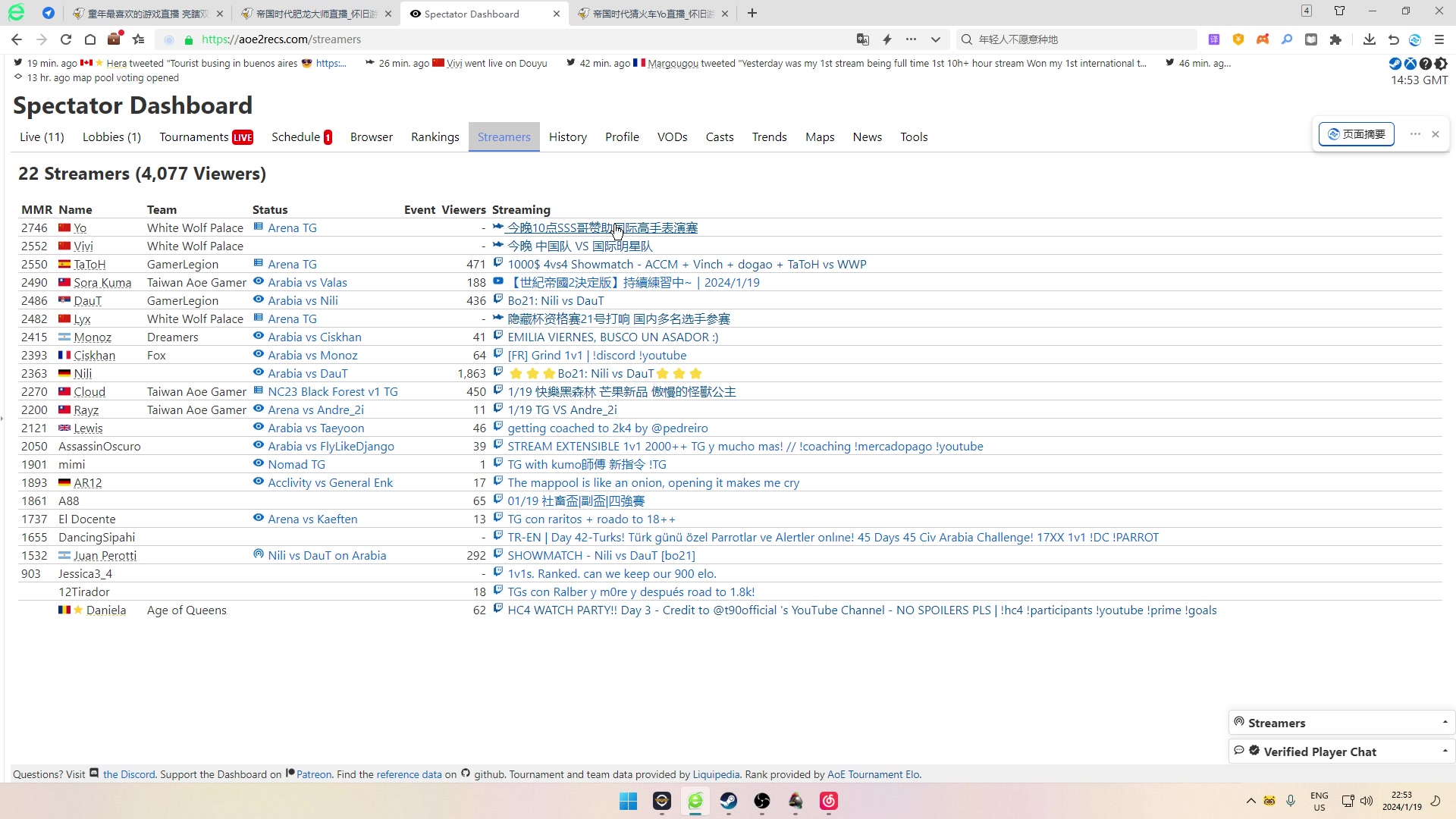1456x819 pixels.
Task: Sort the table by the Viewers column header
Action: point(463,210)
